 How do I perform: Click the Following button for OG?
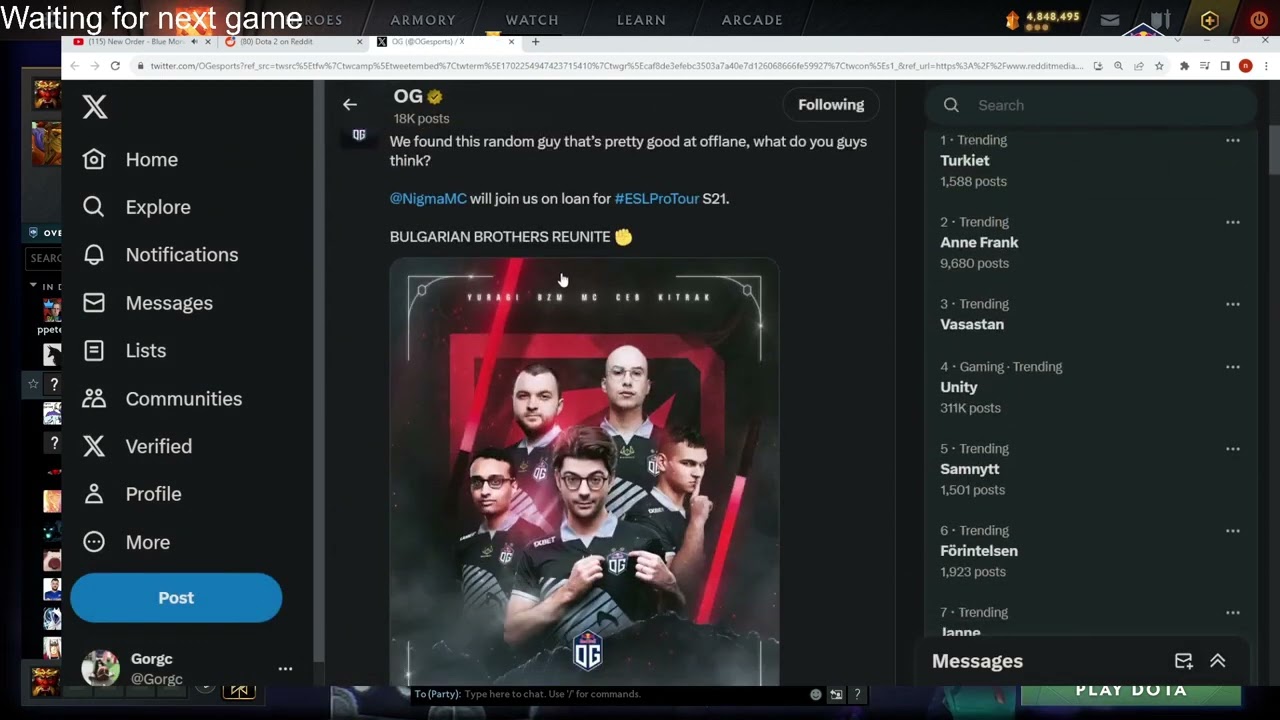tap(831, 105)
